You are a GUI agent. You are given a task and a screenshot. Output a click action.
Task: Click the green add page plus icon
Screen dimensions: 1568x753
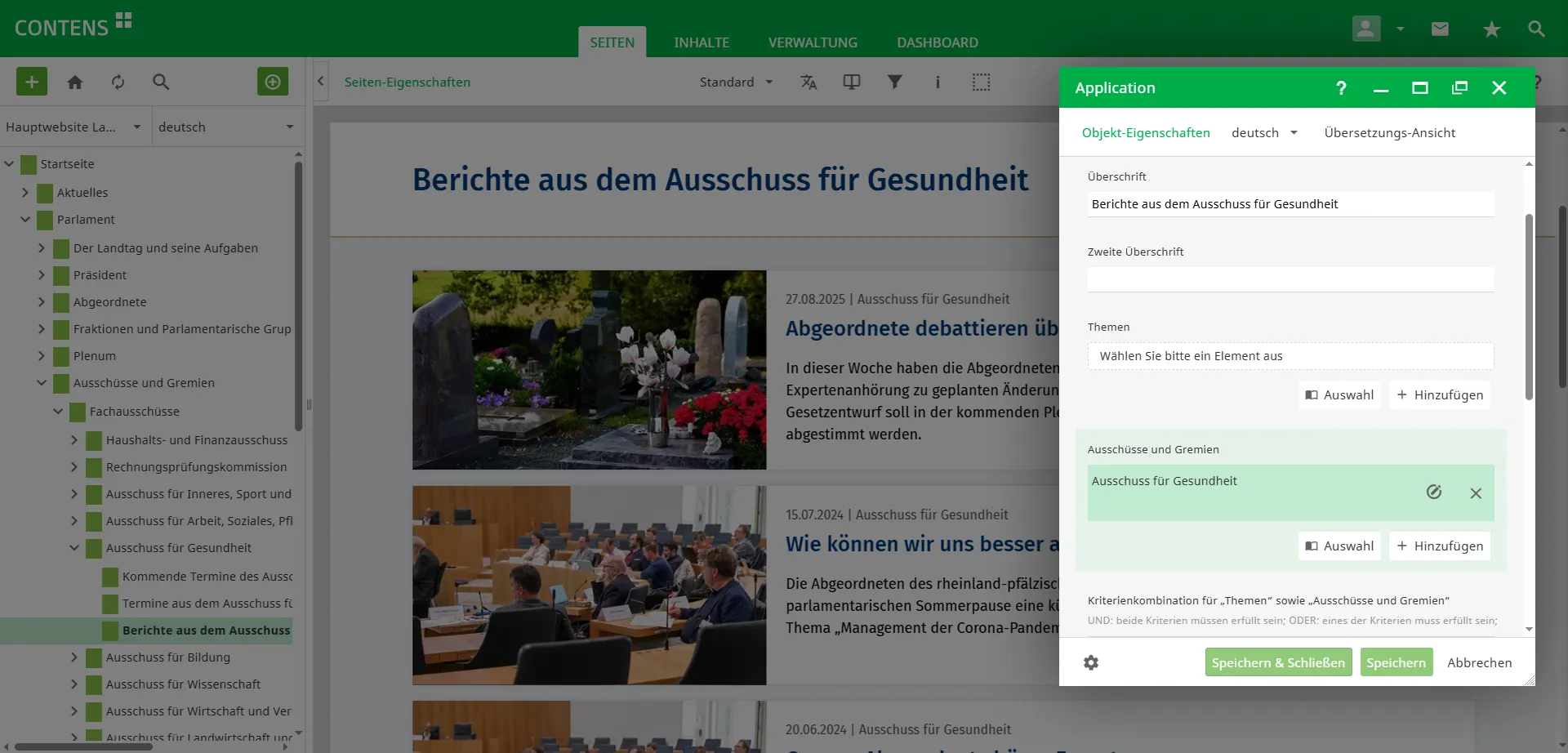pyautogui.click(x=32, y=82)
